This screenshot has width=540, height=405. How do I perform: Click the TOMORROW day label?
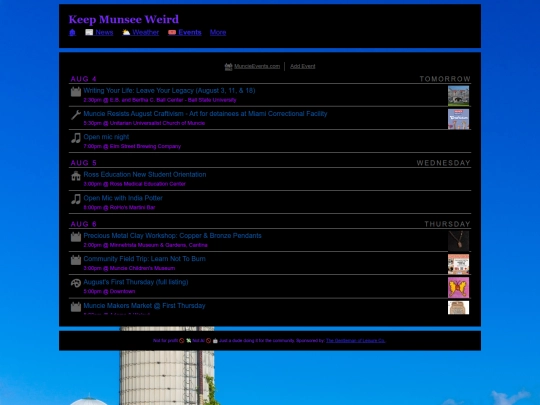click(445, 79)
